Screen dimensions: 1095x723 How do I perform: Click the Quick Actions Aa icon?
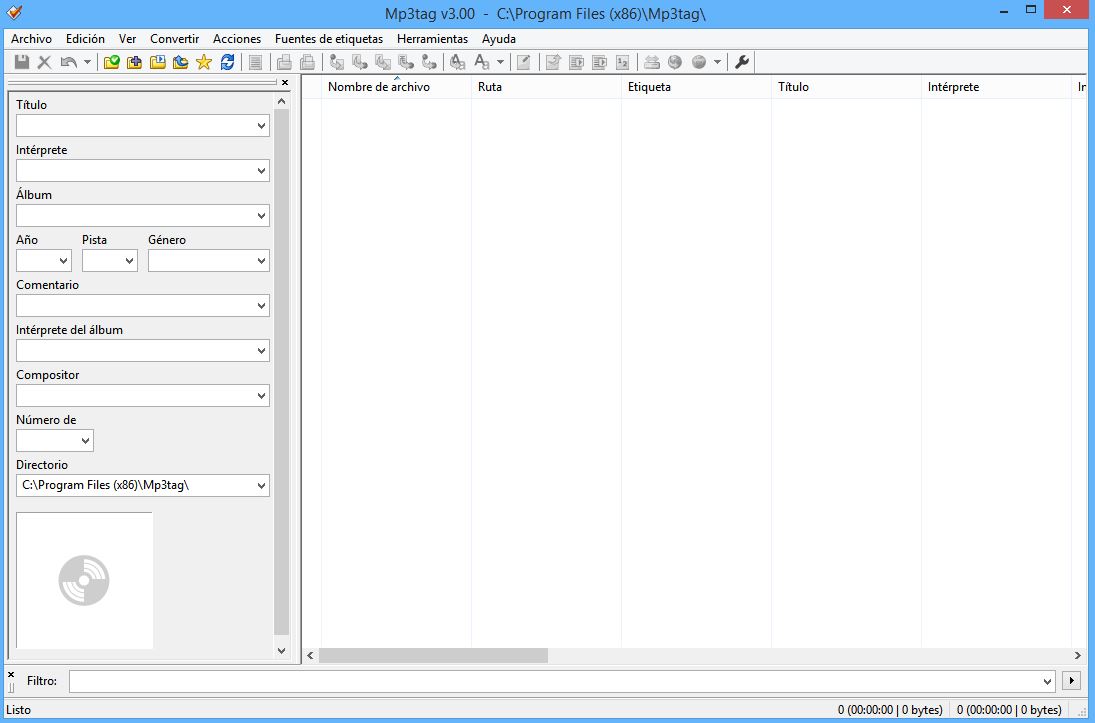(x=482, y=62)
